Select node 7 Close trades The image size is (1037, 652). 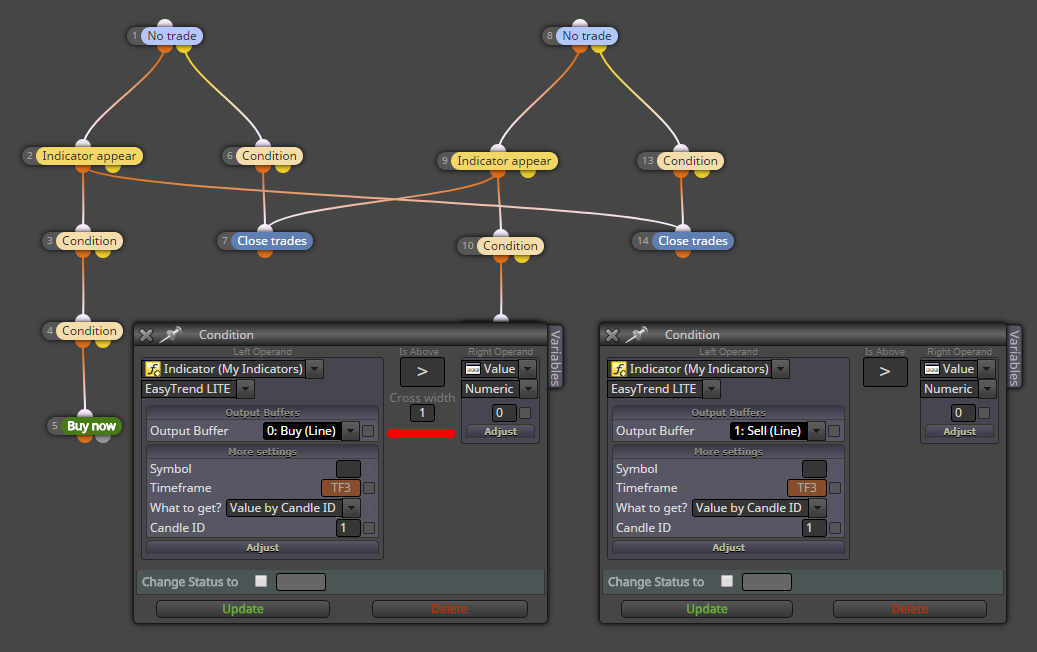pos(272,241)
